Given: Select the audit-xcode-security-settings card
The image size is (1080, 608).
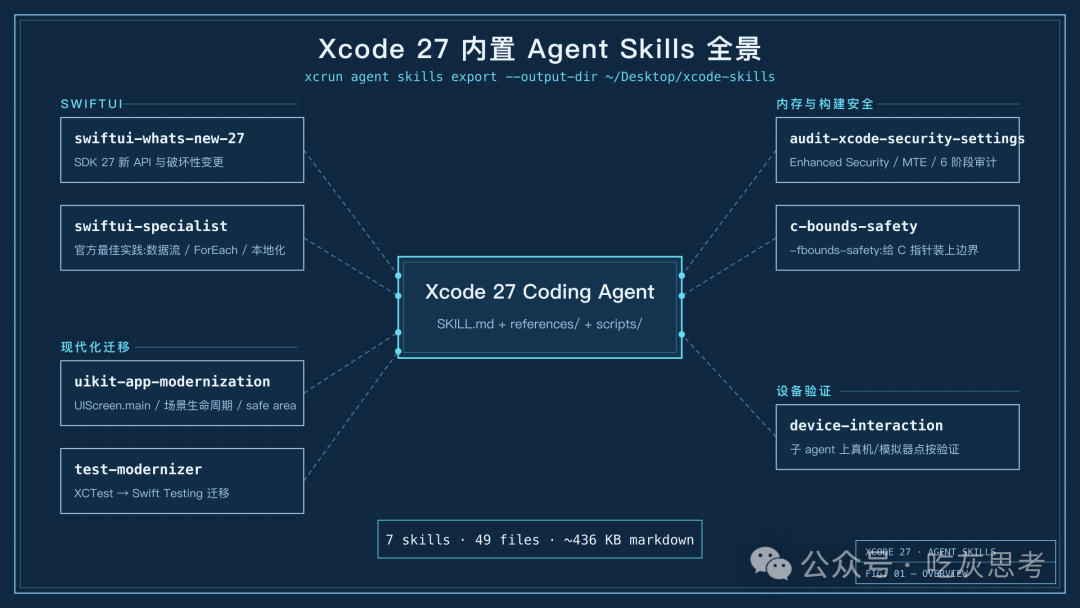Looking at the screenshot, I should coord(897,150).
